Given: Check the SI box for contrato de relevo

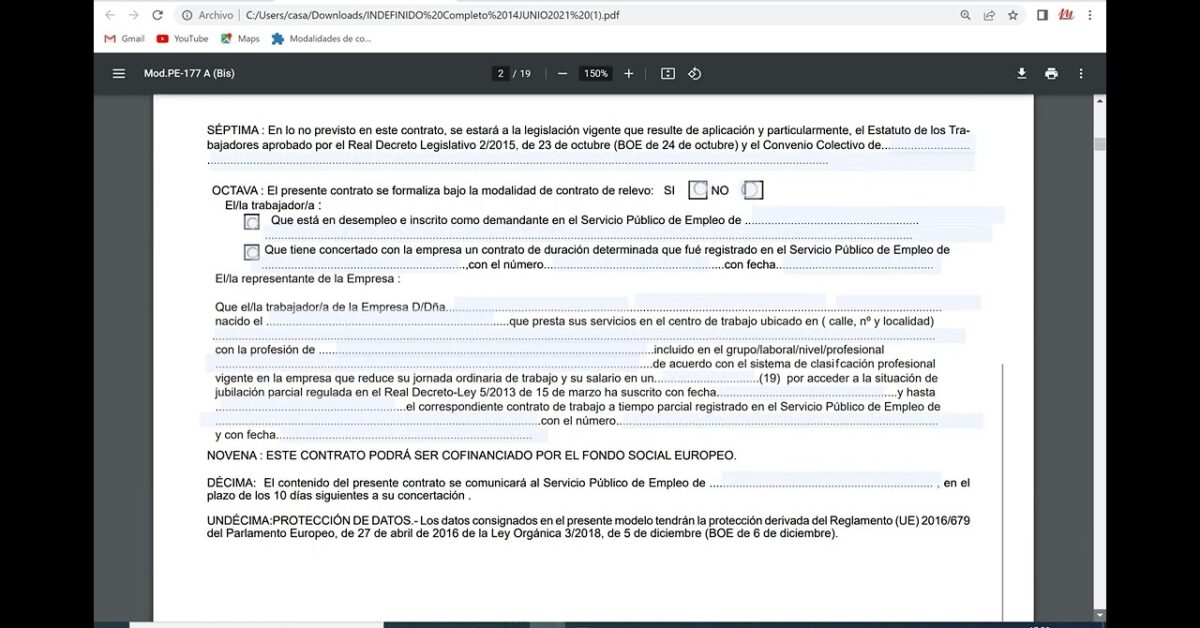Looking at the screenshot, I should pos(699,190).
